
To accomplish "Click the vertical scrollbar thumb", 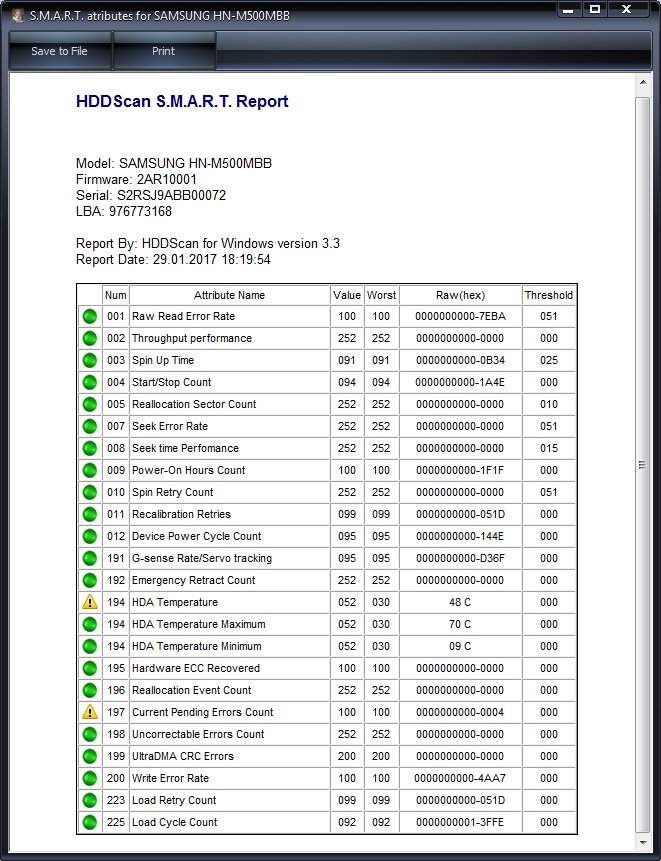I will pyautogui.click(x=642, y=465).
